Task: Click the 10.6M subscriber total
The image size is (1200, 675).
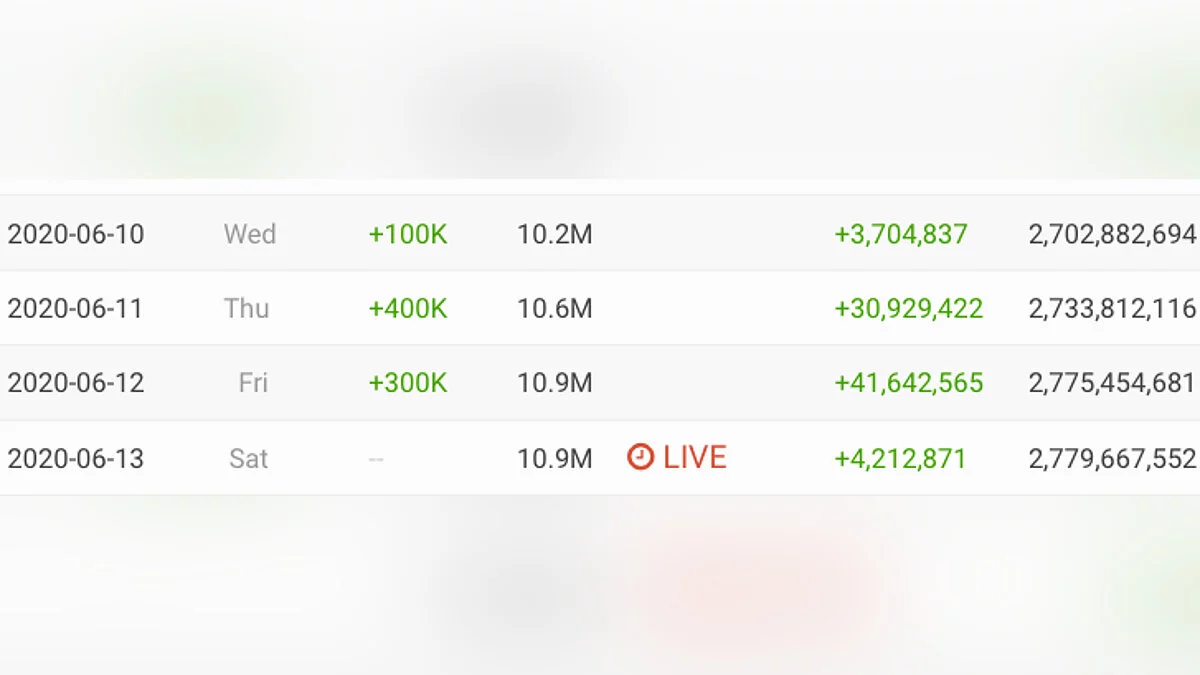Action: (x=555, y=308)
